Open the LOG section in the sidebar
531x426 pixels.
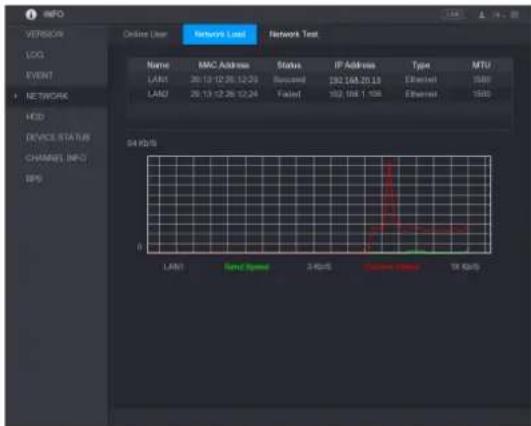[x=35, y=55]
